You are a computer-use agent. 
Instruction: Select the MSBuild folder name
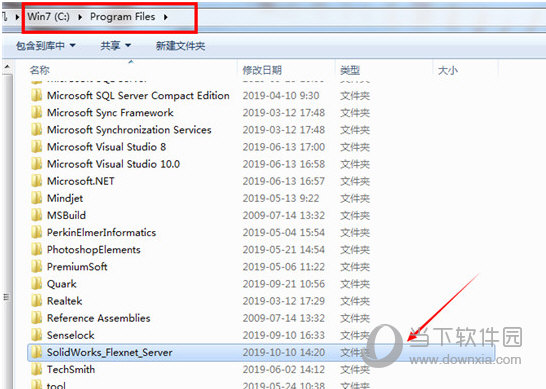[x=66, y=215]
